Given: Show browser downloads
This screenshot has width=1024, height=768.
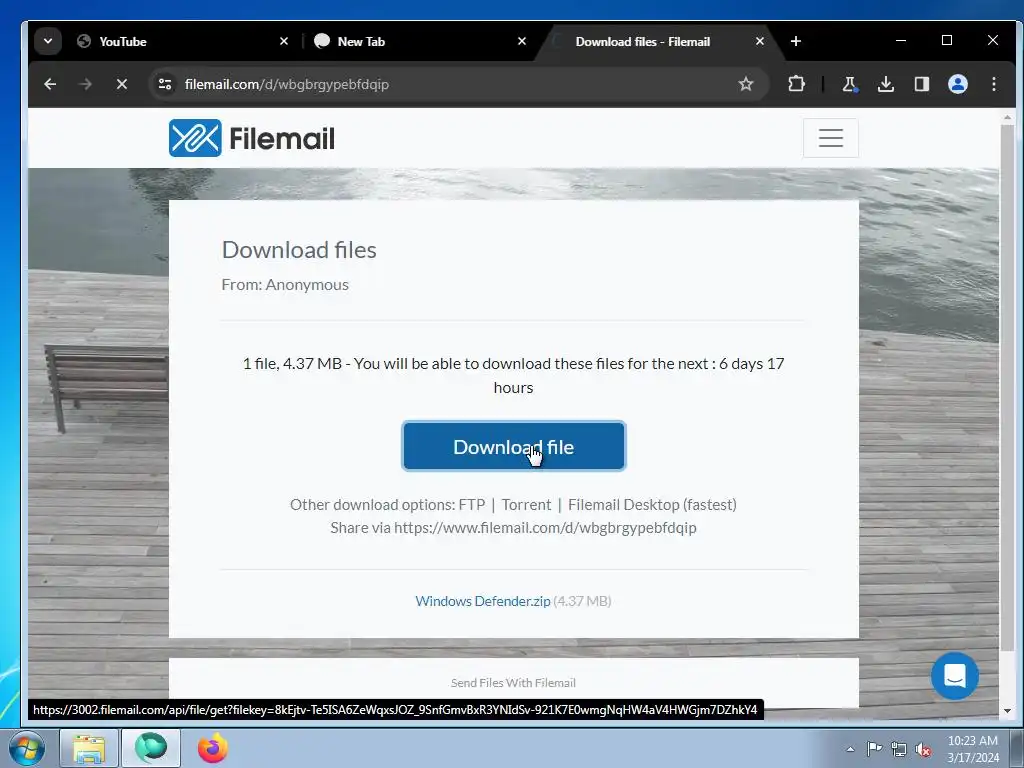Looking at the screenshot, I should pos(886,84).
